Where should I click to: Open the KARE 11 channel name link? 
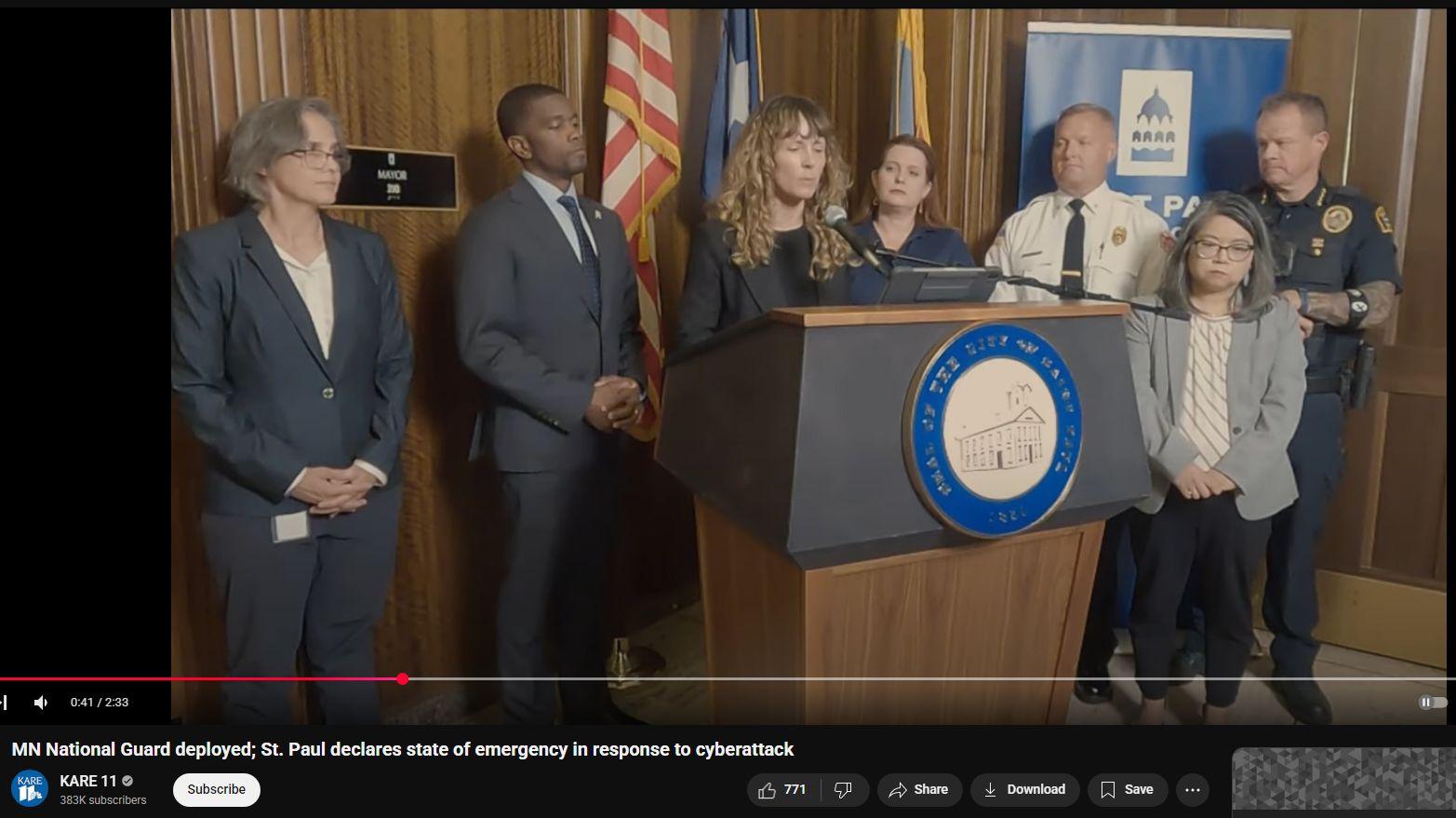coord(88,781)
